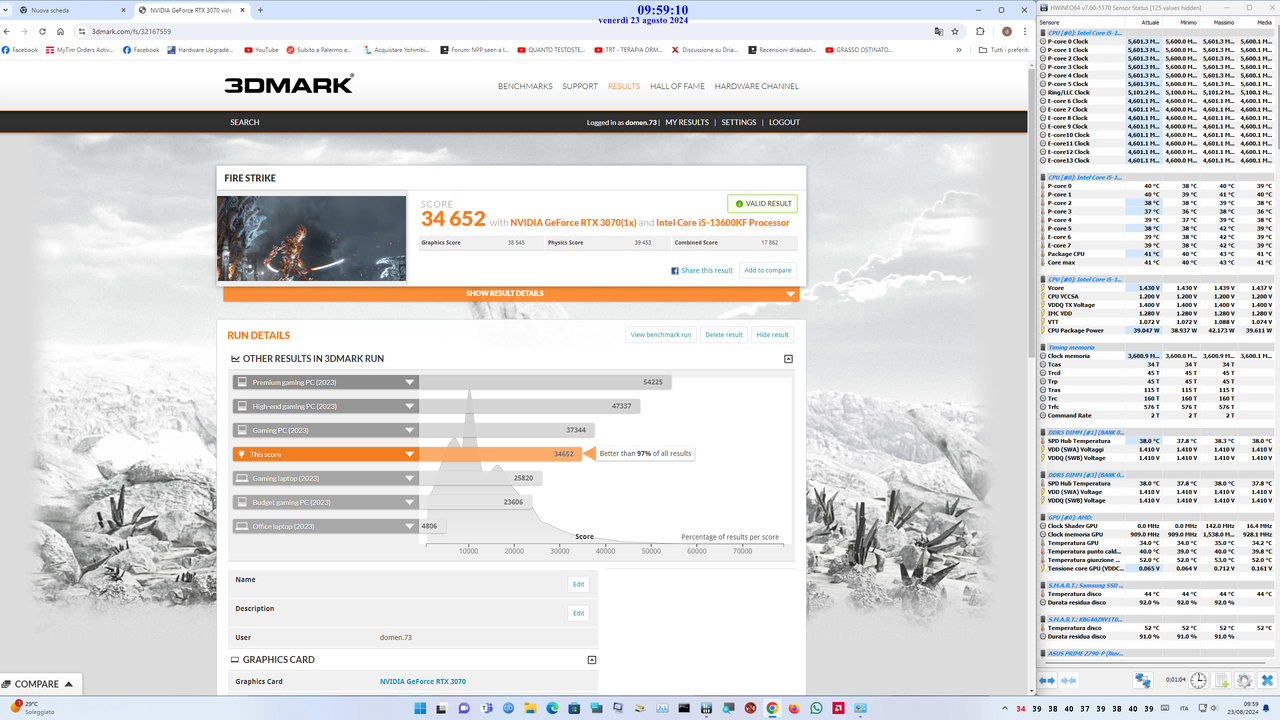
Task: Click the VALID RESULT badge
Action: pos(761,203)
